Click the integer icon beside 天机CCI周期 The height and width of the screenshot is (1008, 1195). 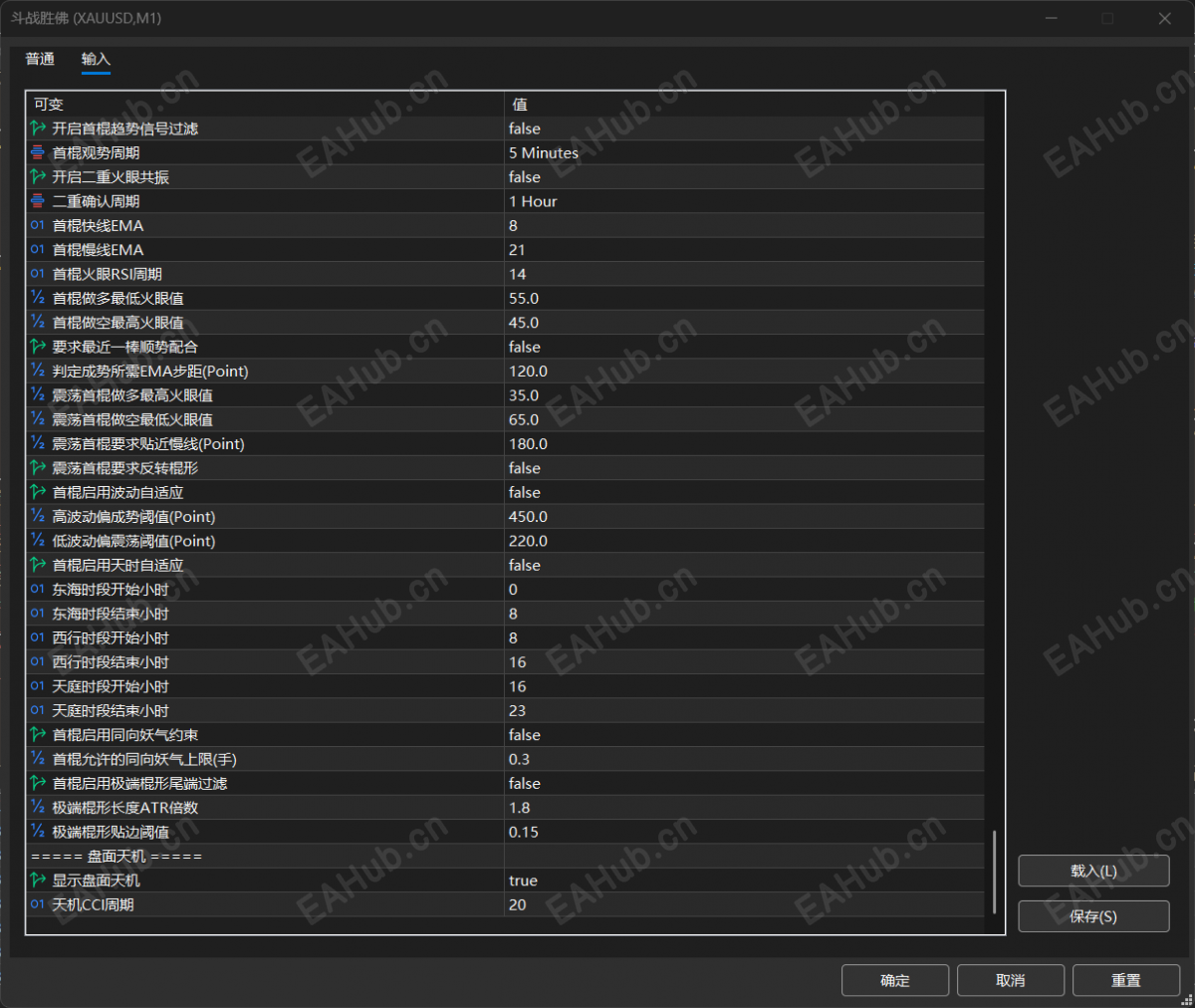coord(38,904)
